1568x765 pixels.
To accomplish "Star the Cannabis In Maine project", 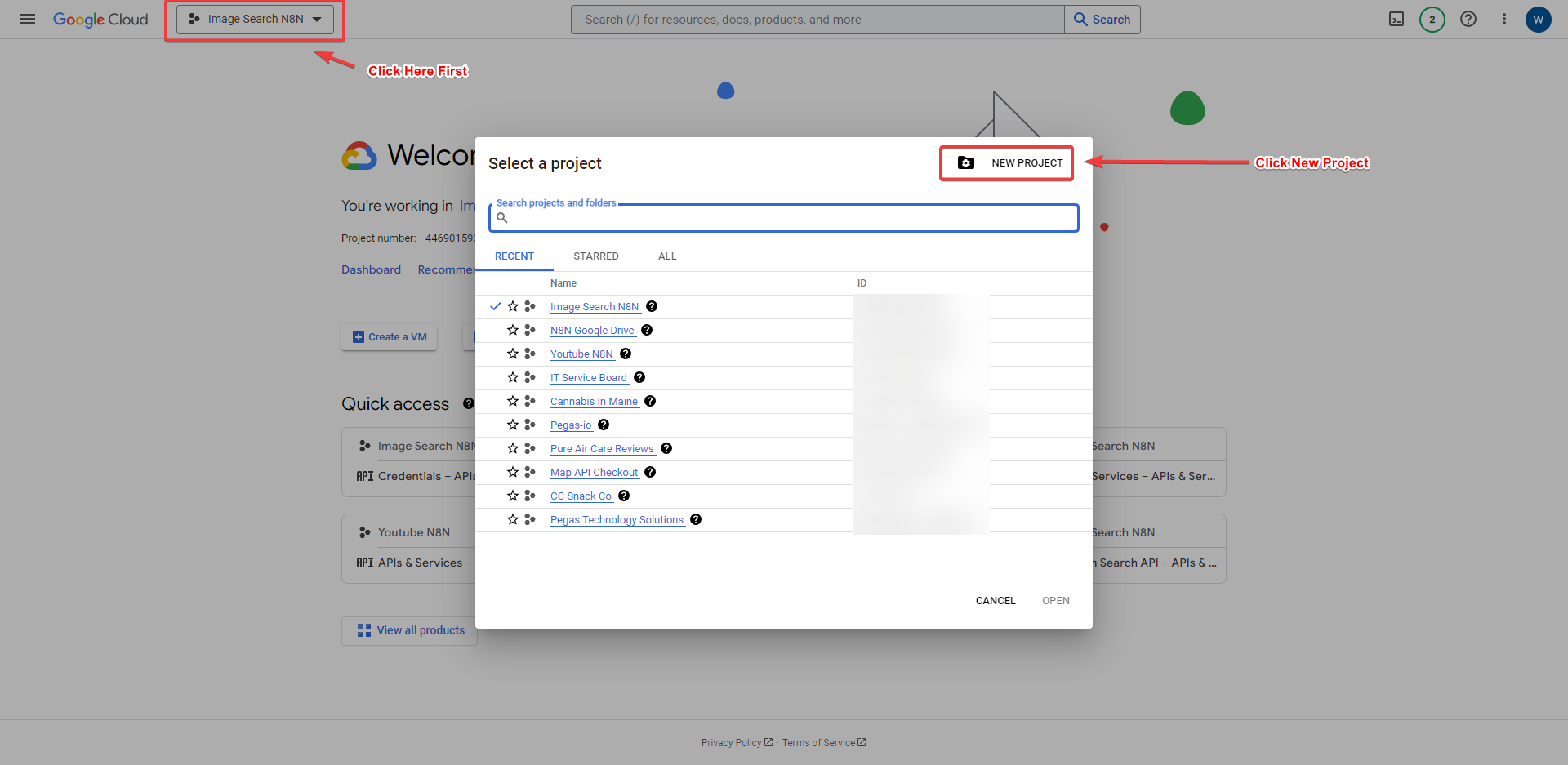I will pyautogui.click(x=514, y=401).
